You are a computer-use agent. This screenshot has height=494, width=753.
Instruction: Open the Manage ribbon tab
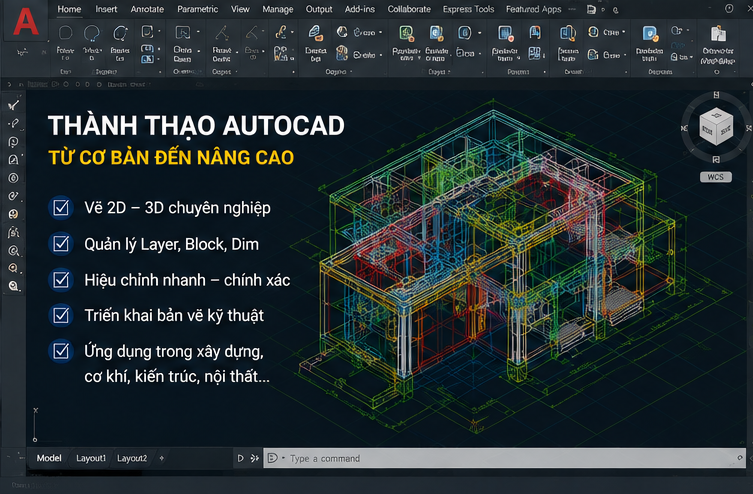[278, 9]
